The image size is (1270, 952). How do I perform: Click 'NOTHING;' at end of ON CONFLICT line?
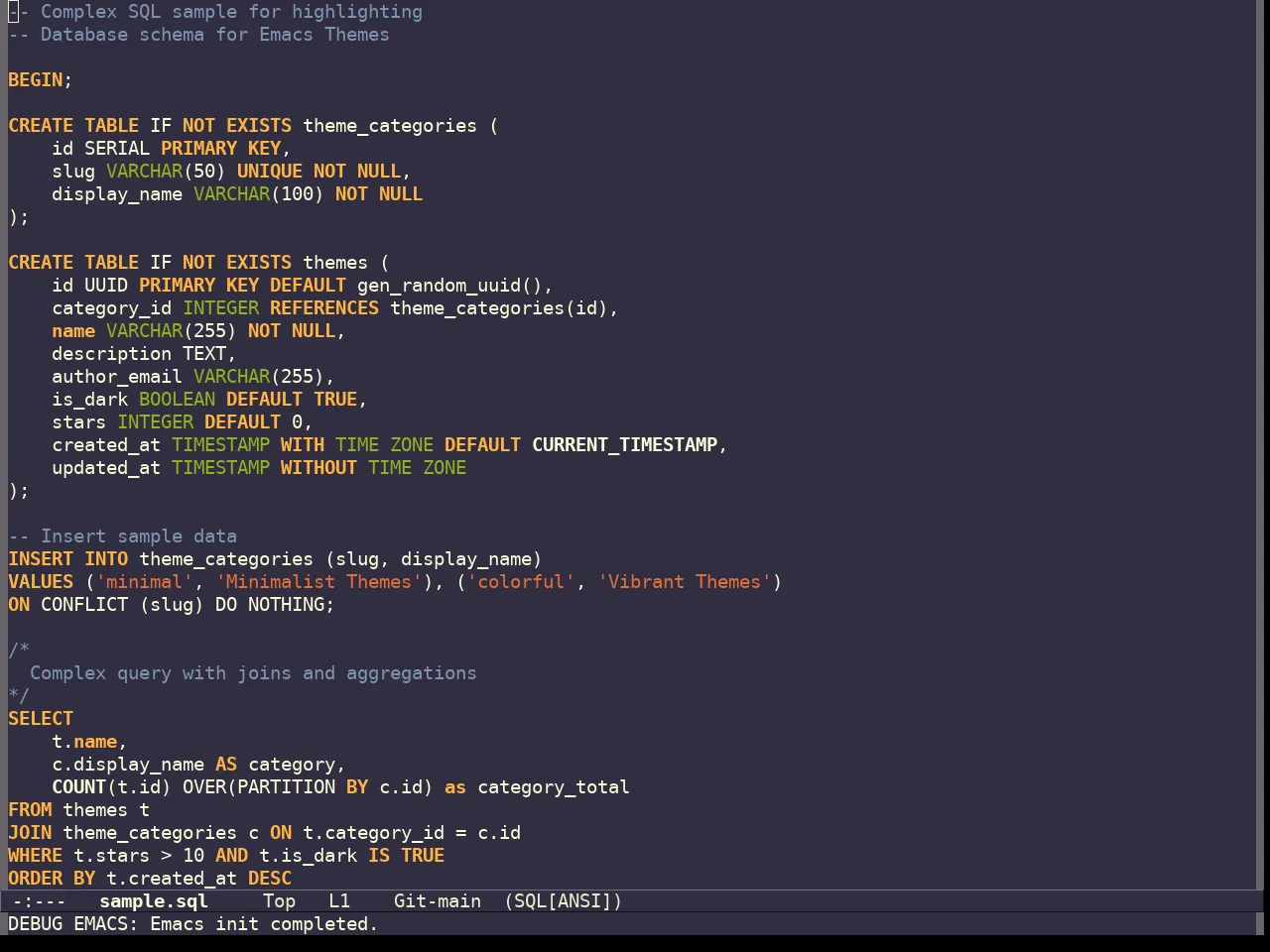pyautogui.click(x=291, y=605)
